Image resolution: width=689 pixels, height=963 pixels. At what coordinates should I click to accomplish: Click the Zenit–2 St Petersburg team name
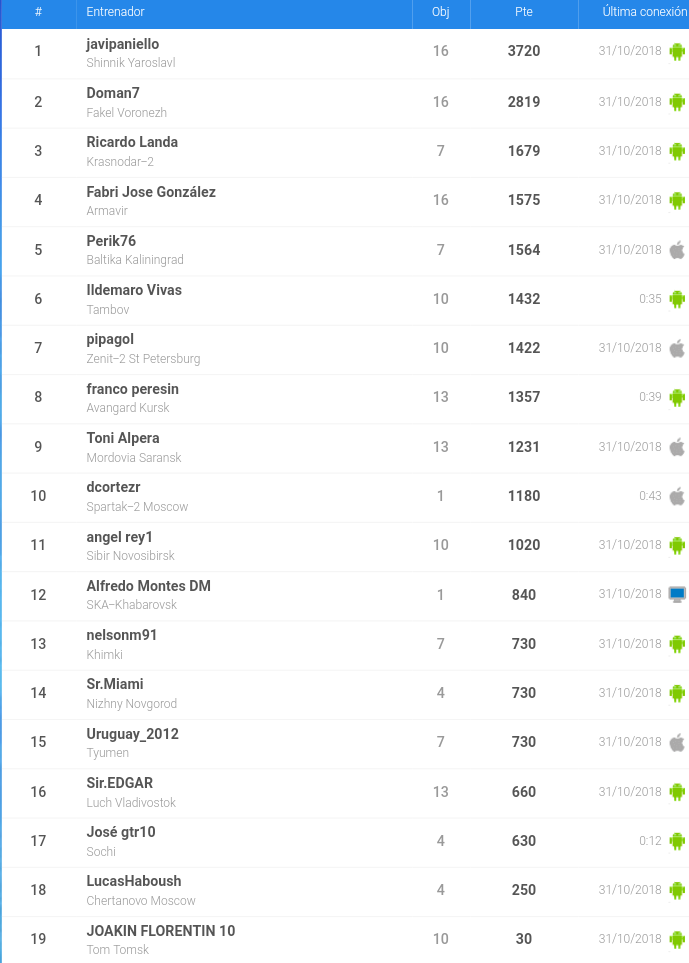click(143, 359)
